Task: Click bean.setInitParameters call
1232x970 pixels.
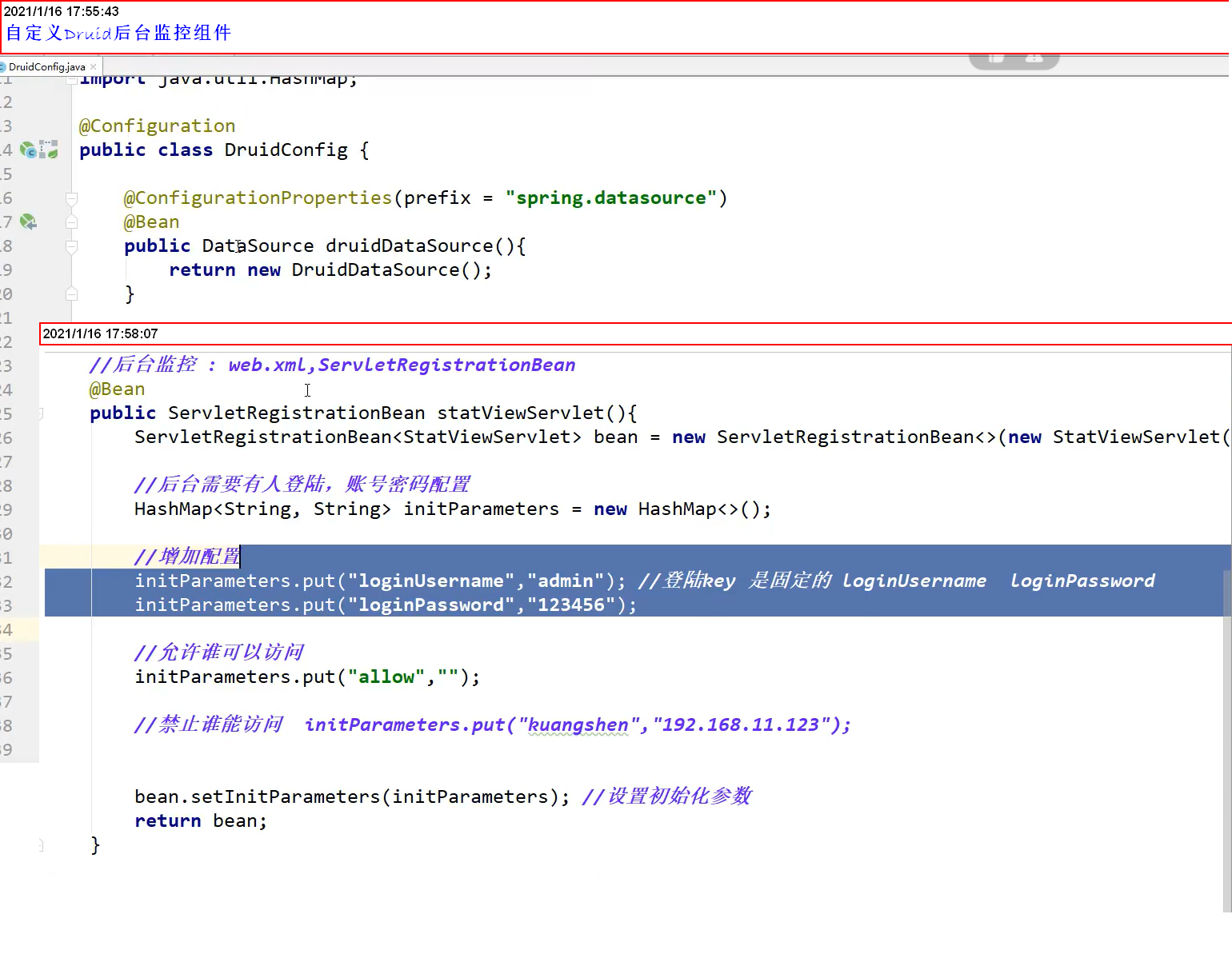Action: 352,796
